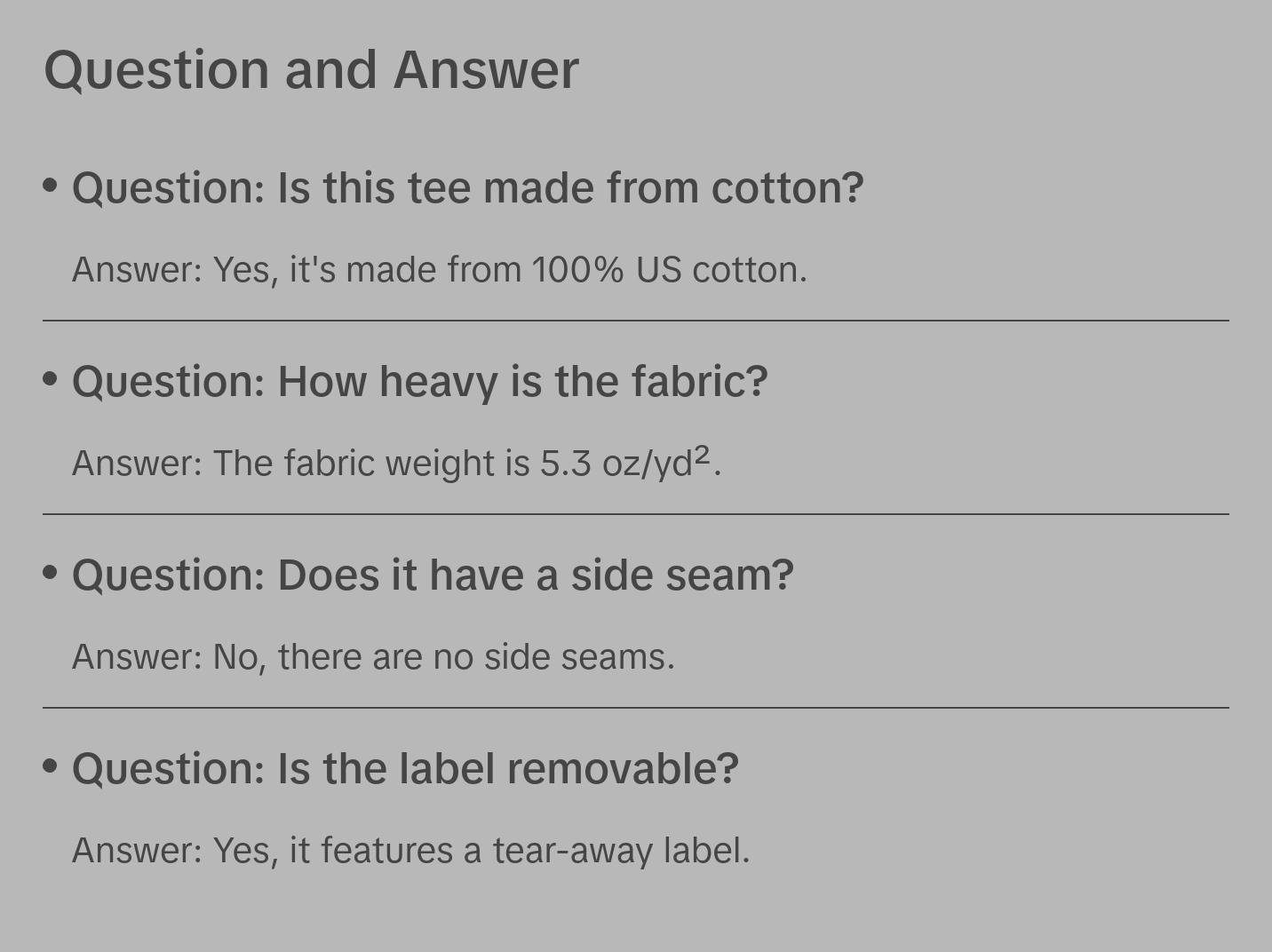Image resolution: width=1272 pixels, height=952 pixels.
Task: Click the word "Answer" in the page heading
Action: [x=486, y=70]
